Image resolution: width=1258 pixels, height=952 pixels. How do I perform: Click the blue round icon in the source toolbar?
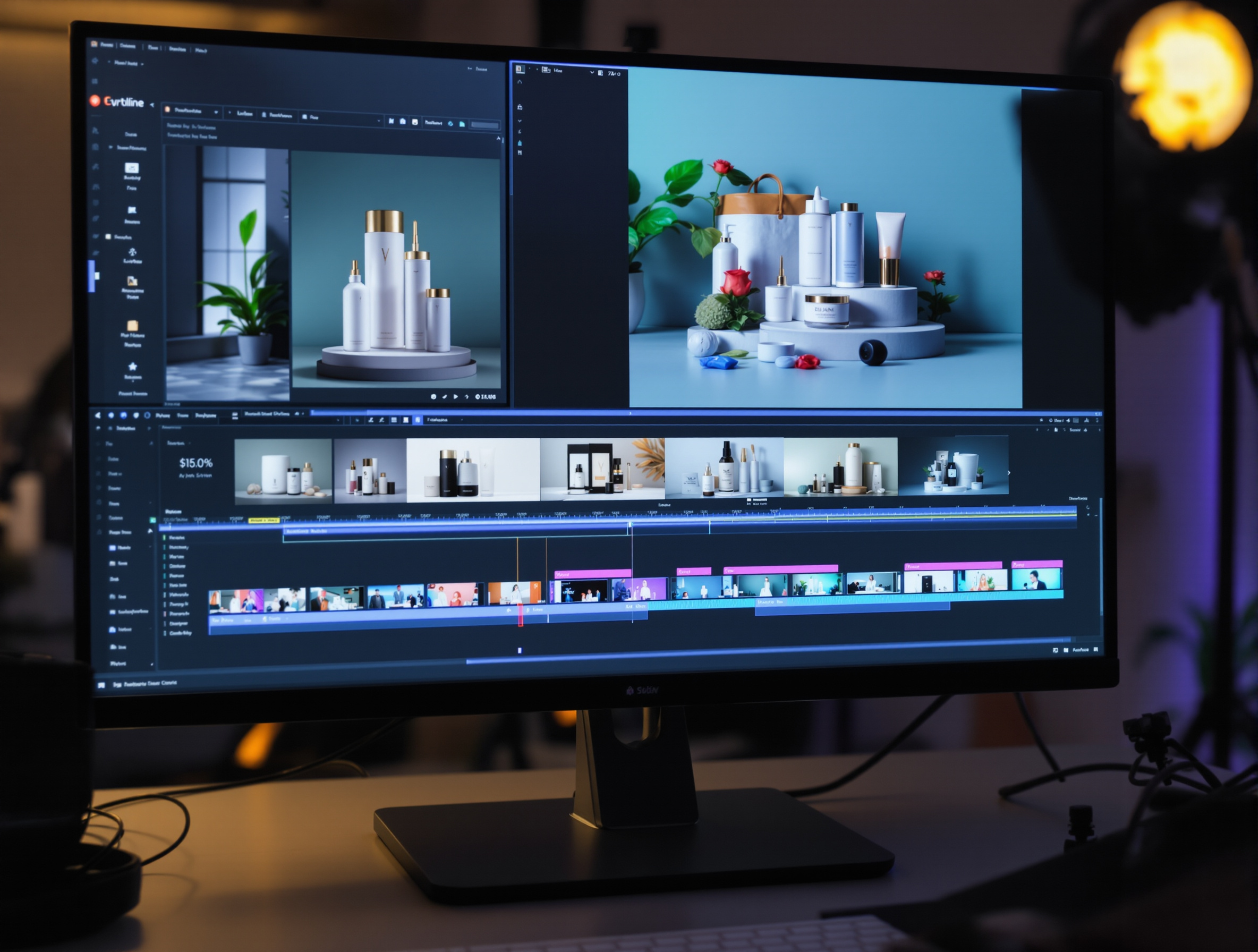click(450, 123)
